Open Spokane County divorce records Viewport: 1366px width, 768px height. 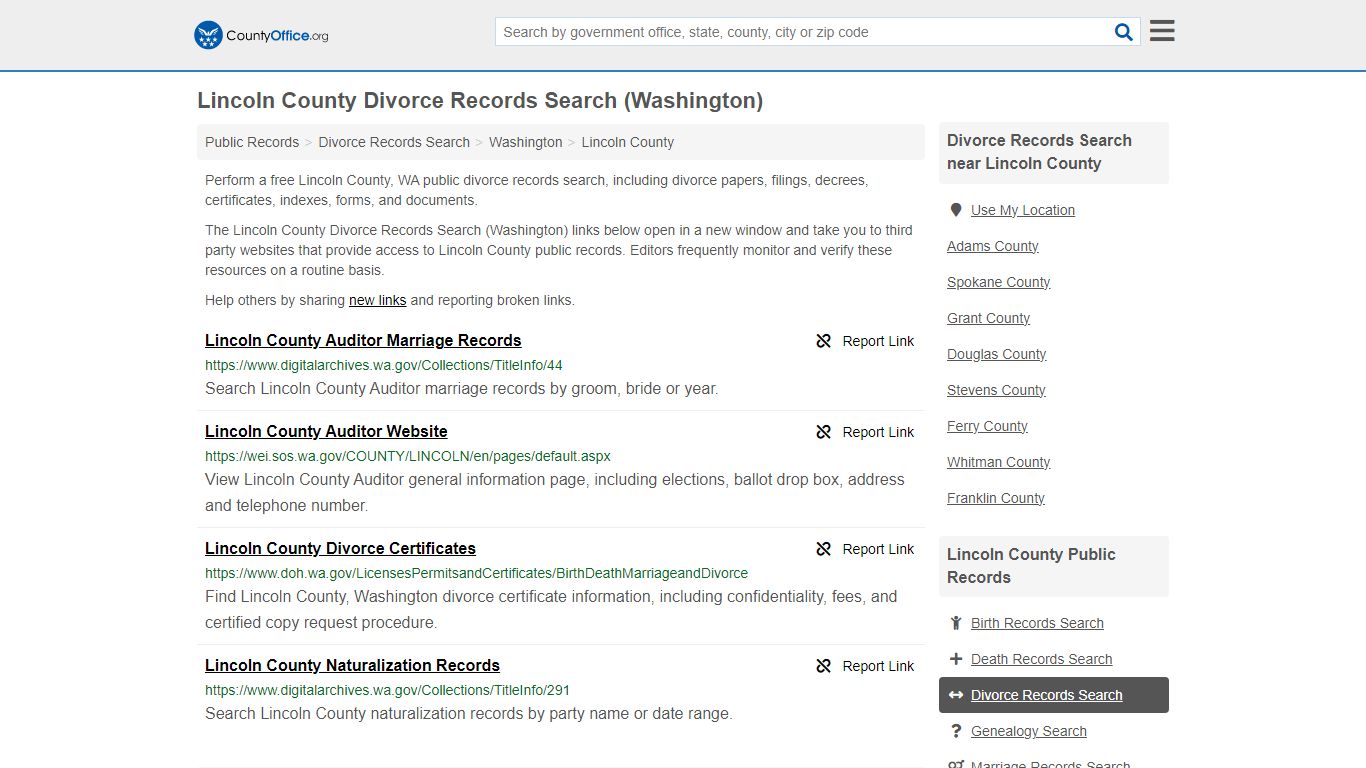tap(999, 282)
